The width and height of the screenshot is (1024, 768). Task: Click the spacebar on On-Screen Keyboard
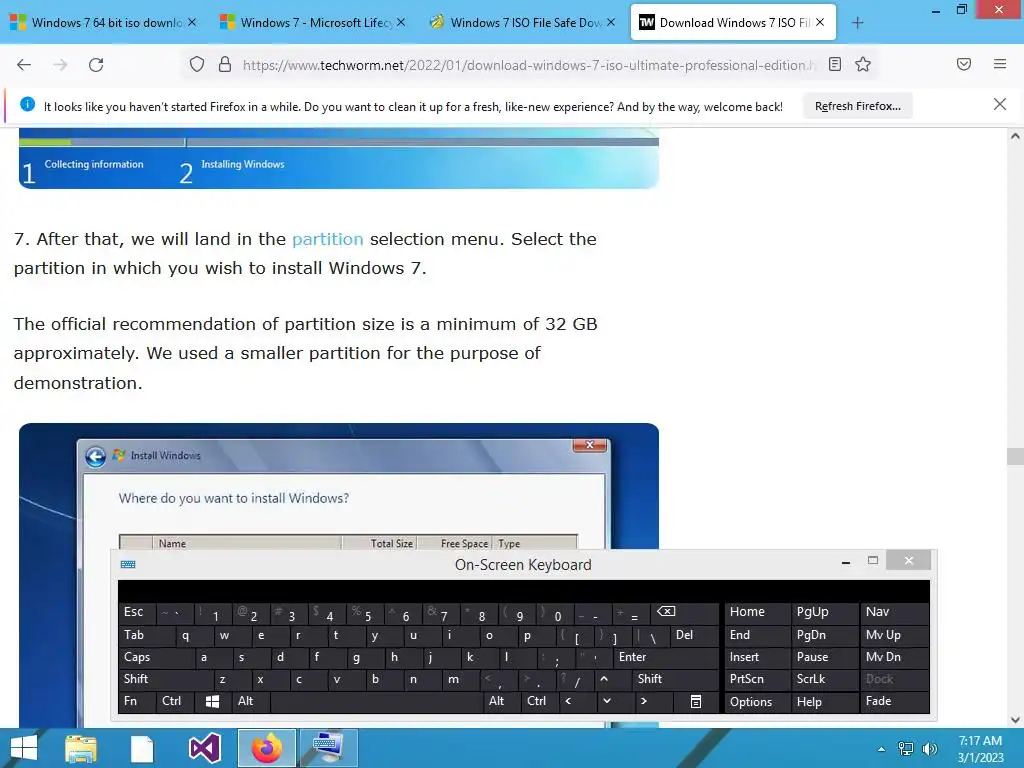point(377,701)
